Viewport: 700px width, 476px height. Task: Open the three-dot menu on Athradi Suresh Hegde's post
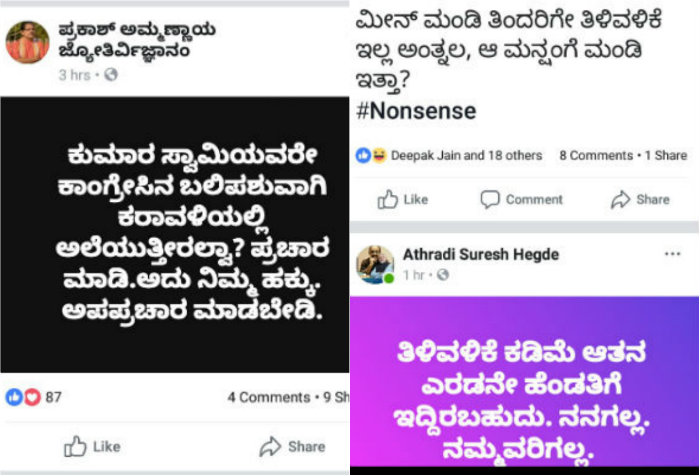(672, 254)
